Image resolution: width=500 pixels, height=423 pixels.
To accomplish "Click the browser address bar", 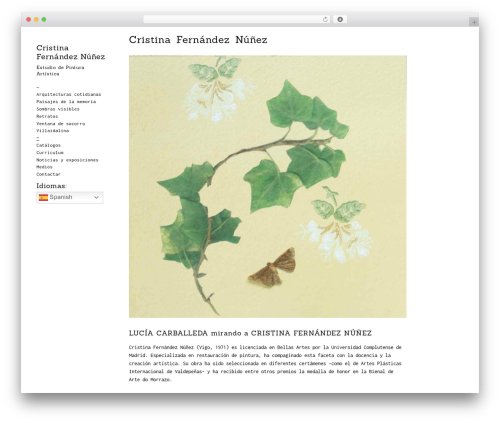I will coord(237,20).
